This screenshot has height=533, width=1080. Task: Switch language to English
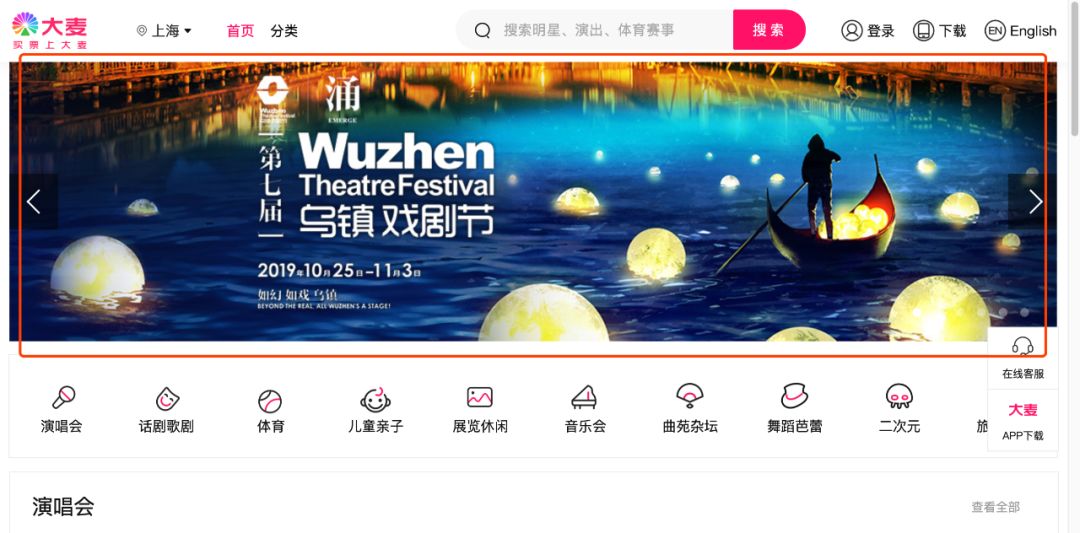click(x=1020, y=30)
